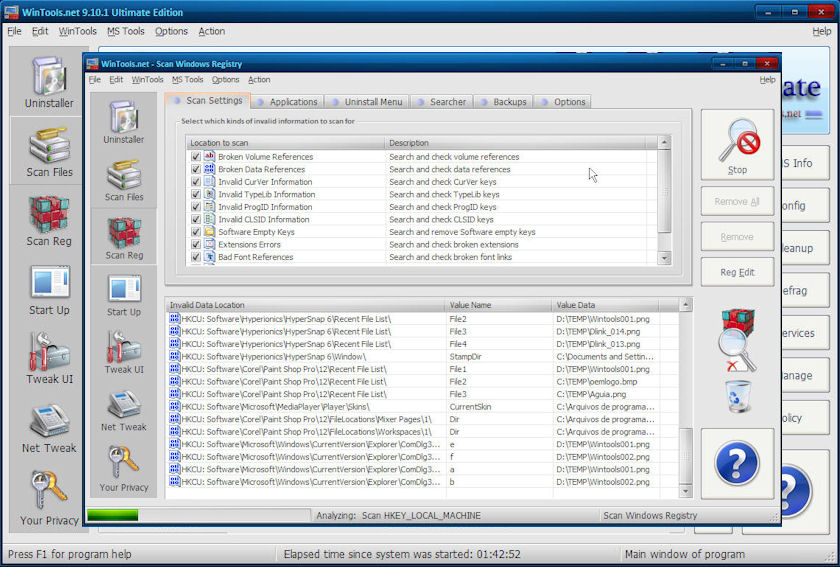
Task: Open Help menu in main window menu bar
Action: click(822, 31)
